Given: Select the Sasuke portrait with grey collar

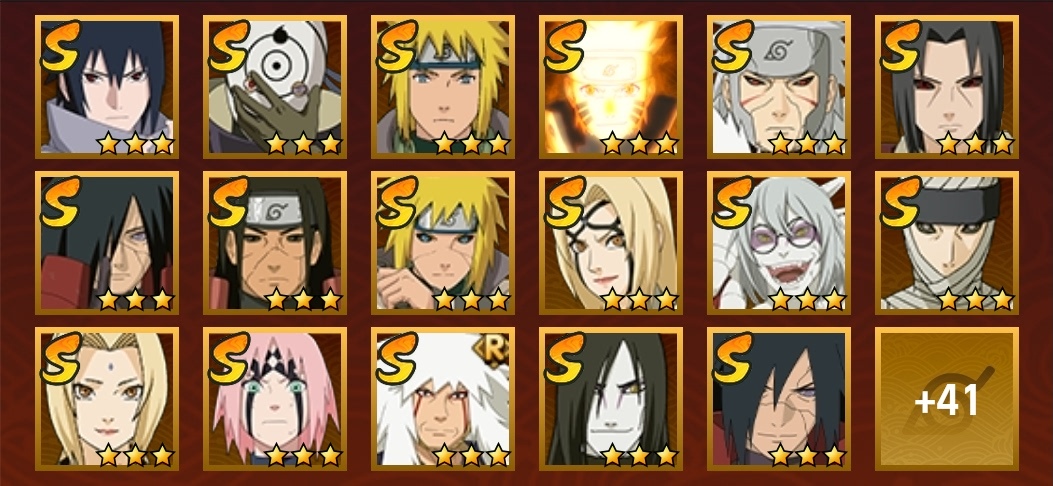Looking at the screenshot, I should pos(107,87).
